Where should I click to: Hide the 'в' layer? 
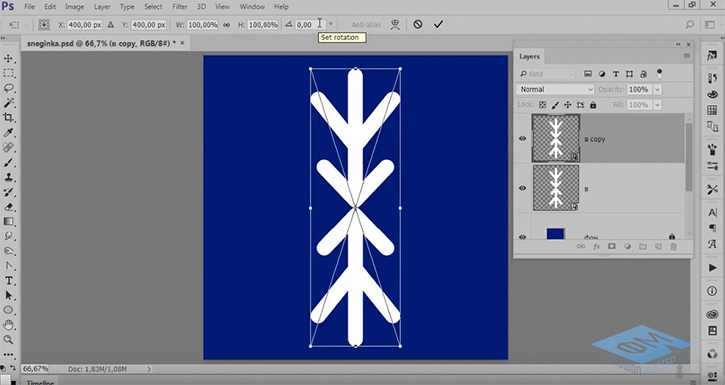coord(522,188)
